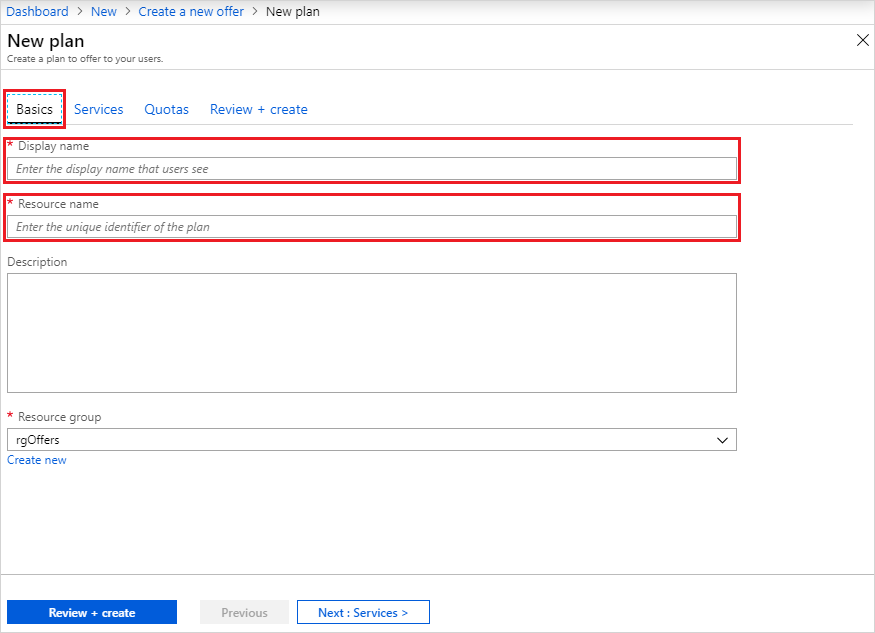Switch to the Quotas tab

click(x=166, y=109)
